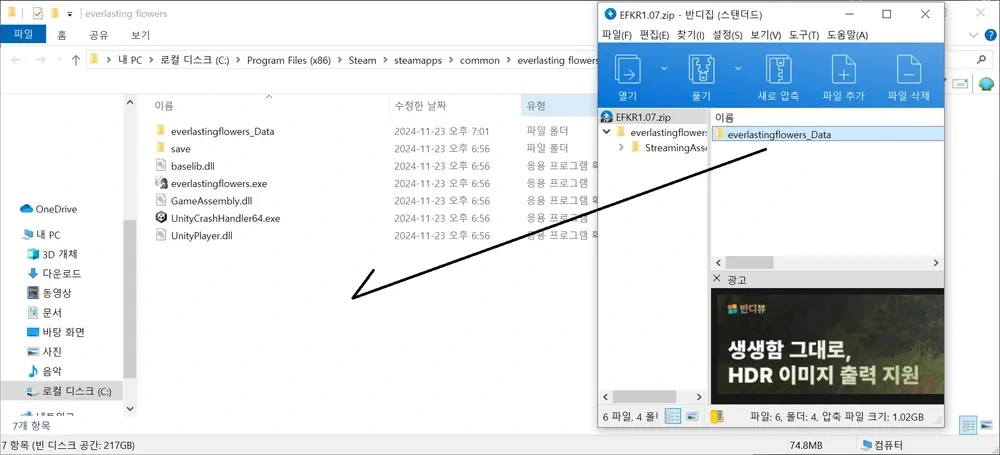This screenshot has width=1000, height=455.
Task: Open the recent locations dropdown in Explorer
Action: 59,60
